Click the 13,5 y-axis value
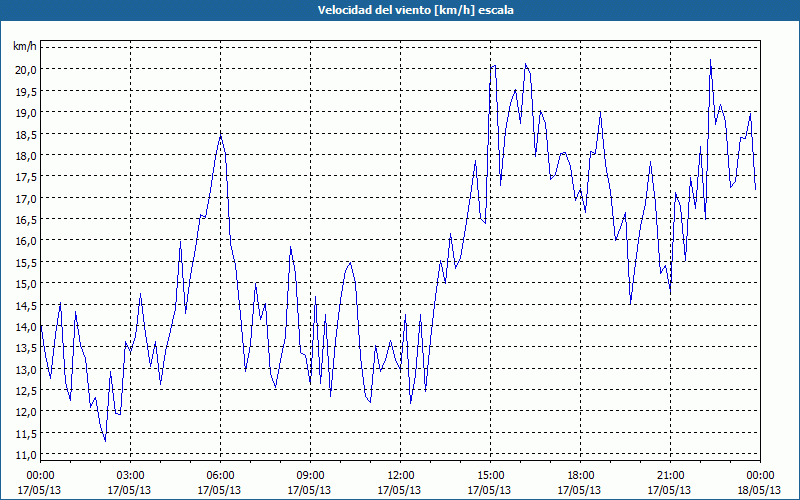The image size is (800, 500). pyautogui.click(x=27, y=347)
